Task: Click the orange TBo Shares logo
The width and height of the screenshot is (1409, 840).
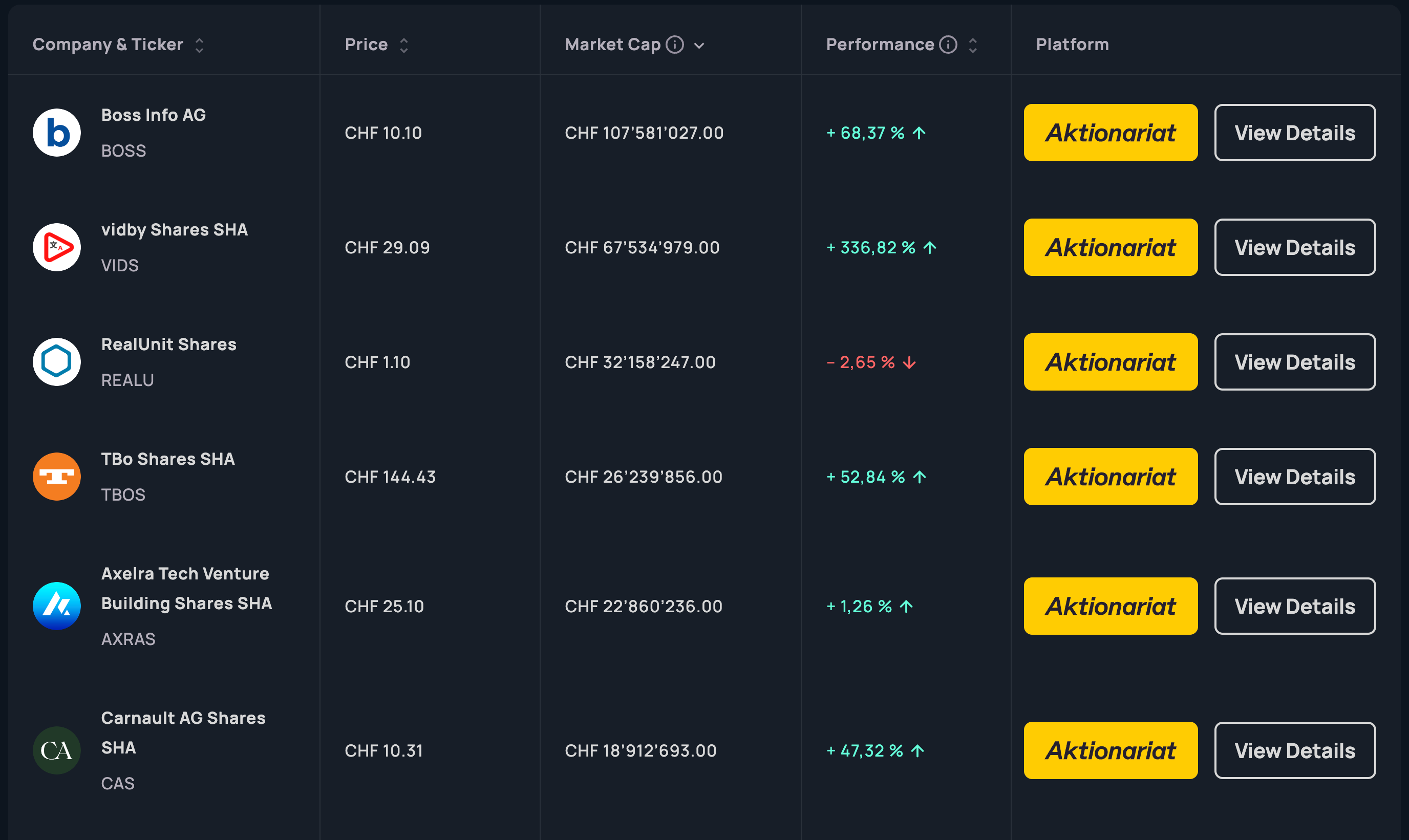Action: click(x=57, y=477)
